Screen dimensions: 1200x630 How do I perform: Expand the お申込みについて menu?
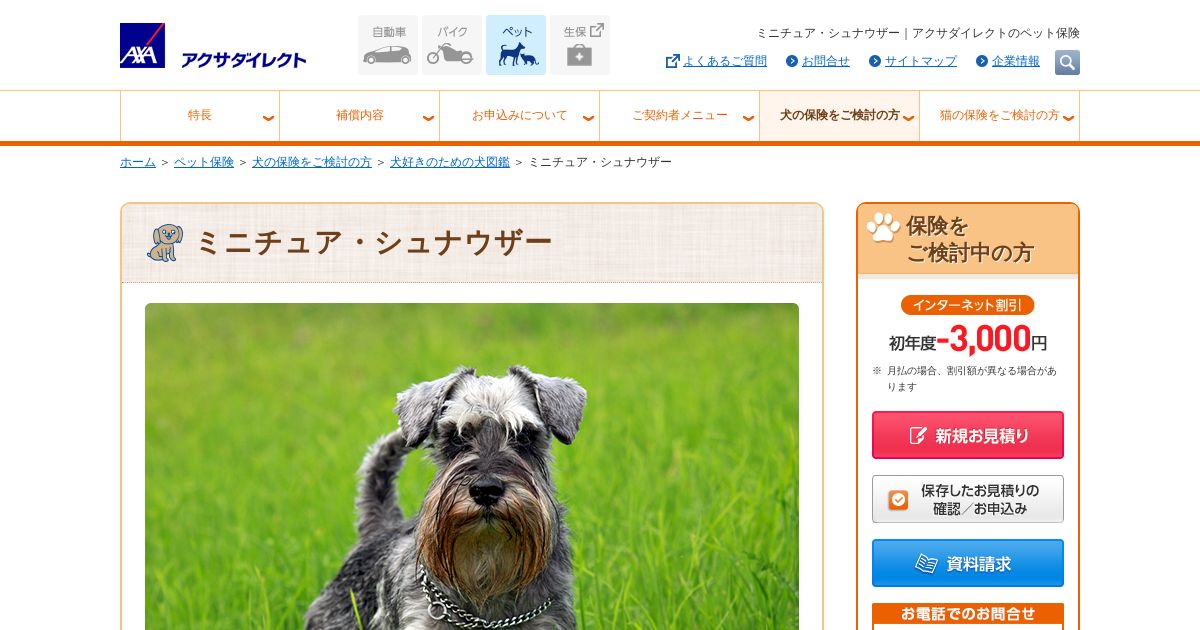(520, 116)
